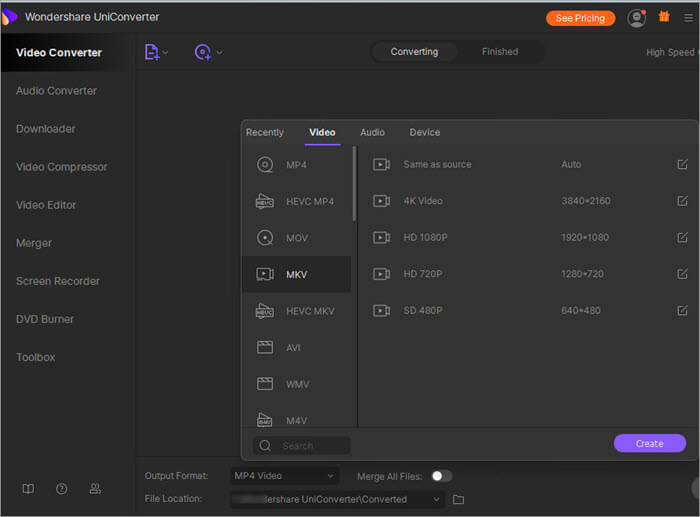Open the user account profile icon
This screenshot has height=517, width=700.
click(636, 18)
